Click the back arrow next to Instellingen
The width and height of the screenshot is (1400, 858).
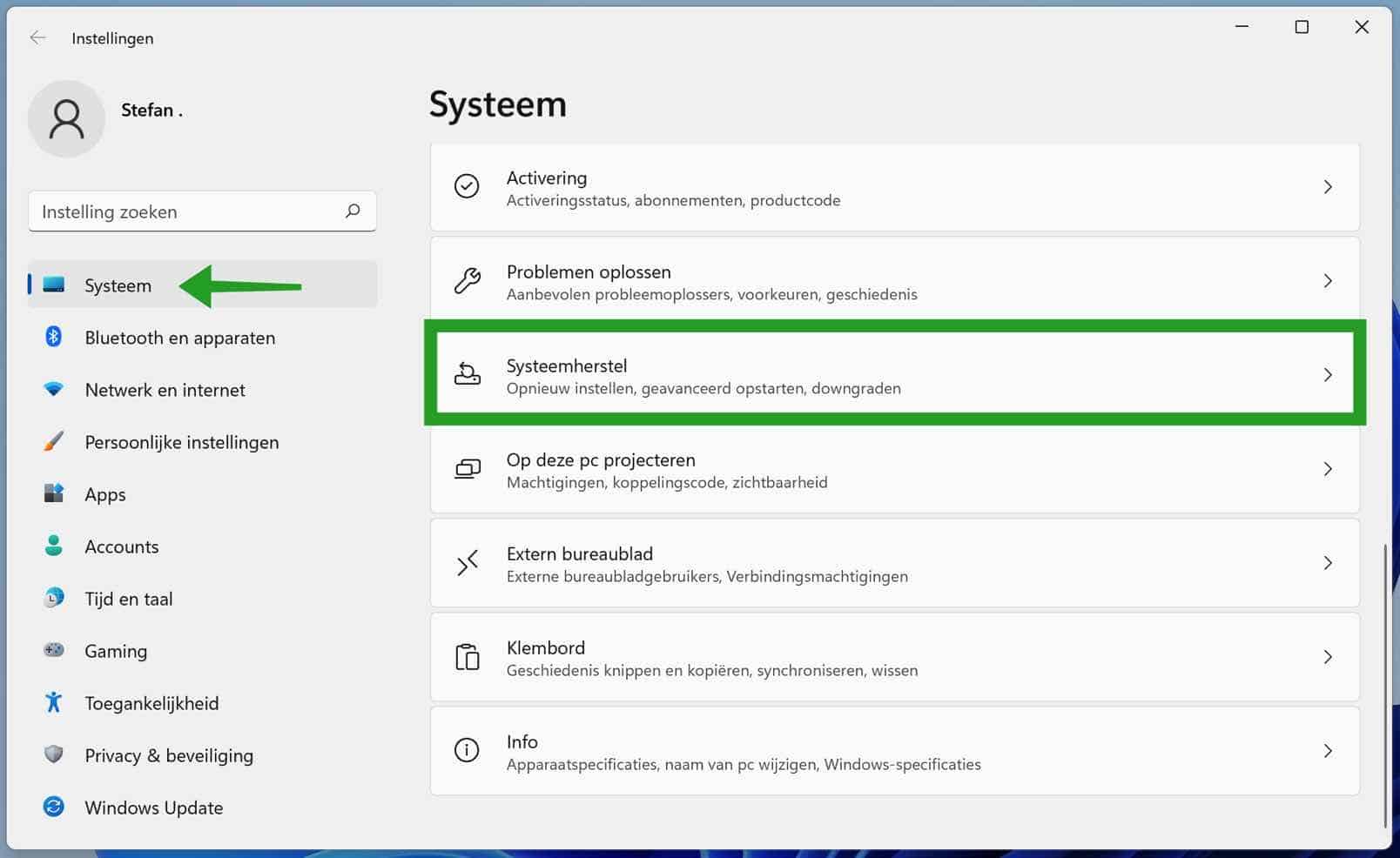click(x=37, y=37)
